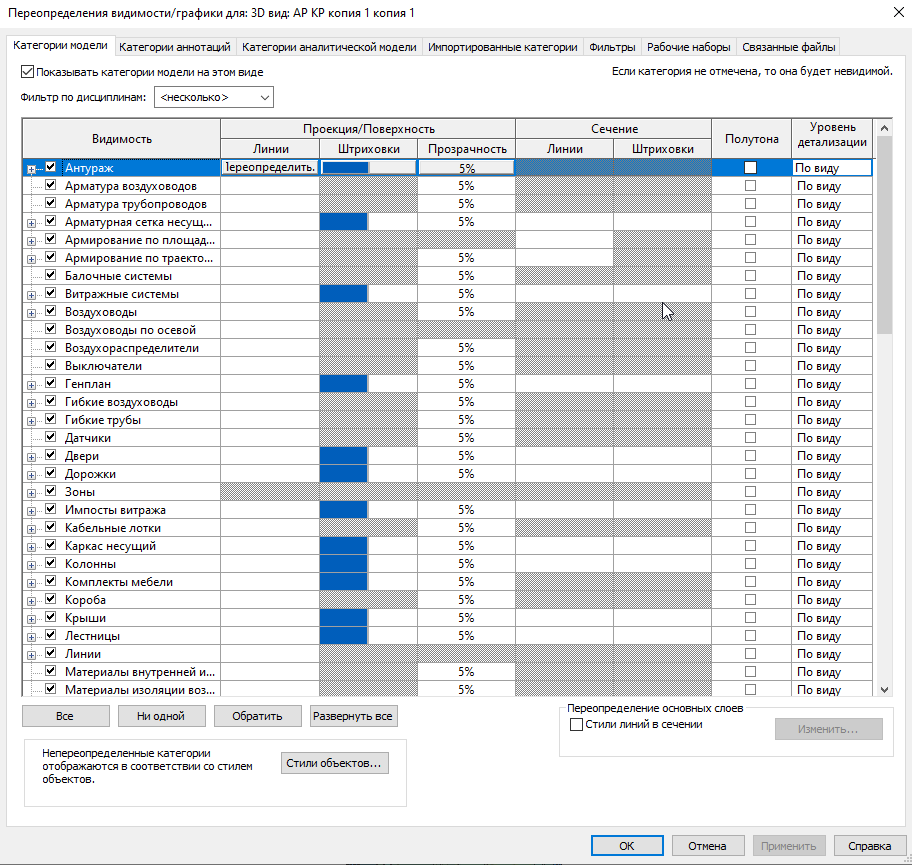912x865 pixels.
Task: Click the Отмена button
Action: (708, 846)
